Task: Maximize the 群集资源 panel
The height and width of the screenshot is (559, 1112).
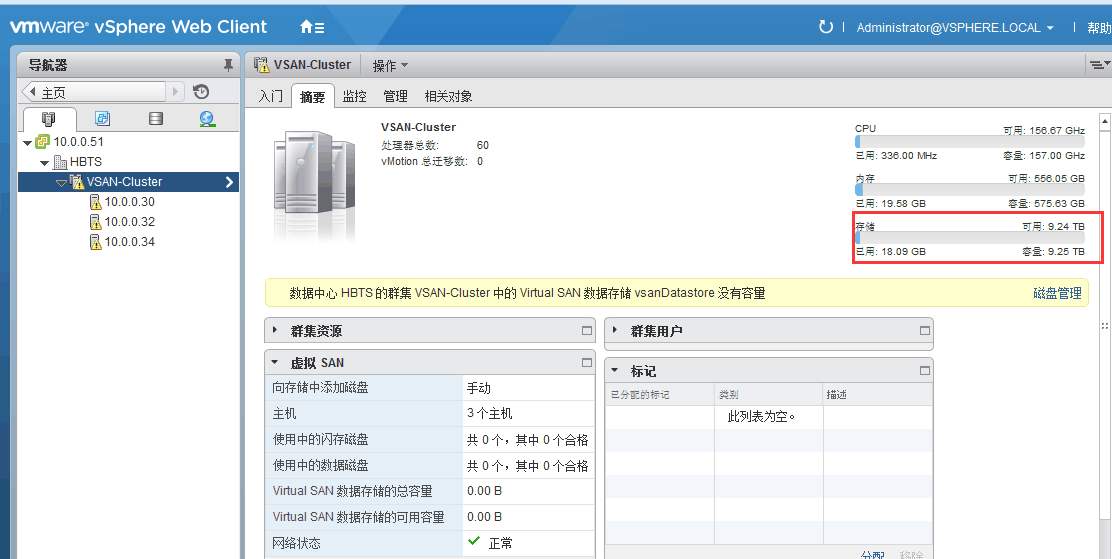Action: click(586, 331)
